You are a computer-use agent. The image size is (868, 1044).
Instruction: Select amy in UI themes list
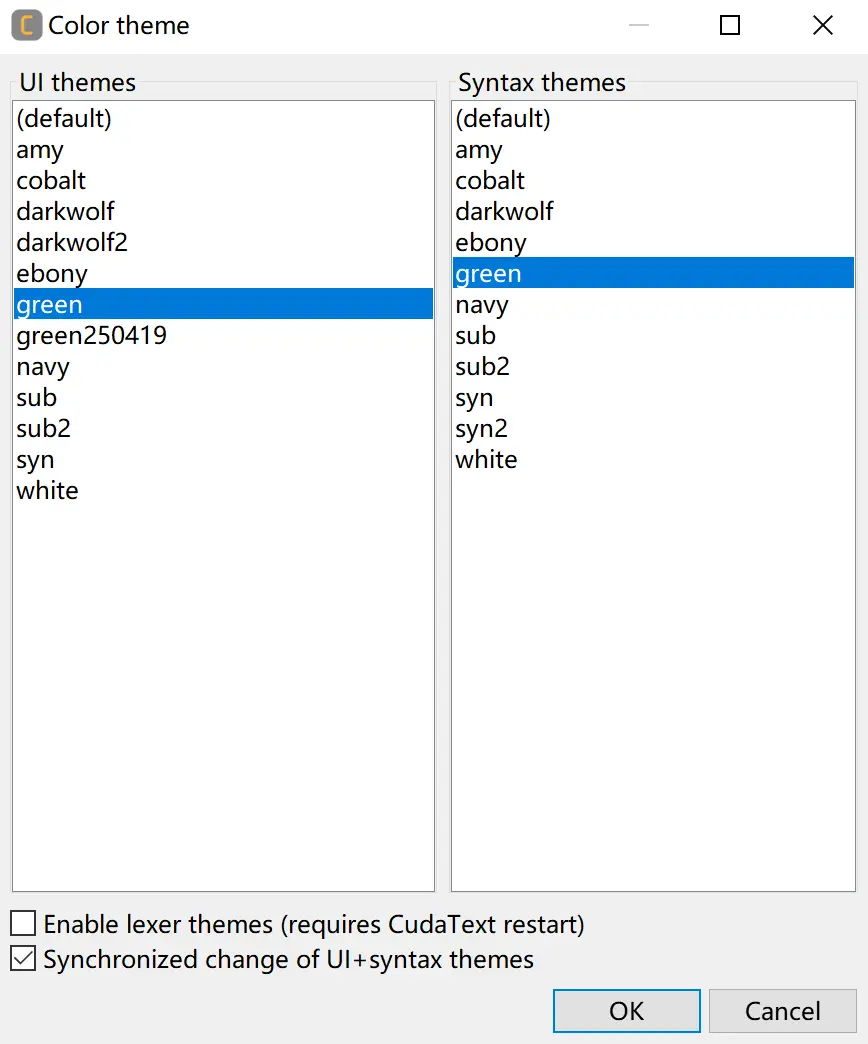40,150
